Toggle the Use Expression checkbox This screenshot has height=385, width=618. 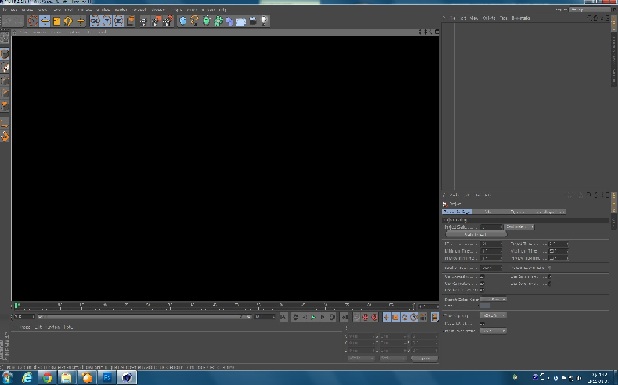[549, 277]
